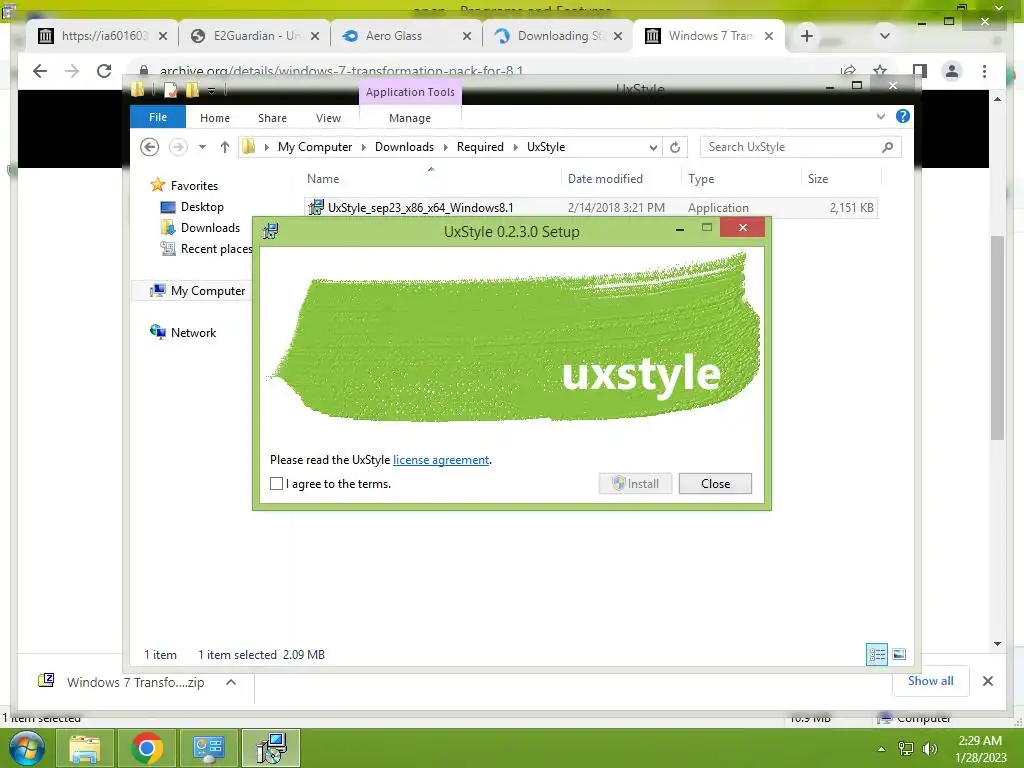Image resolution: width=1024 pixels, height=768 pixels.
Task: Open Favorites in the navigation pane
Action: [194, 186]
